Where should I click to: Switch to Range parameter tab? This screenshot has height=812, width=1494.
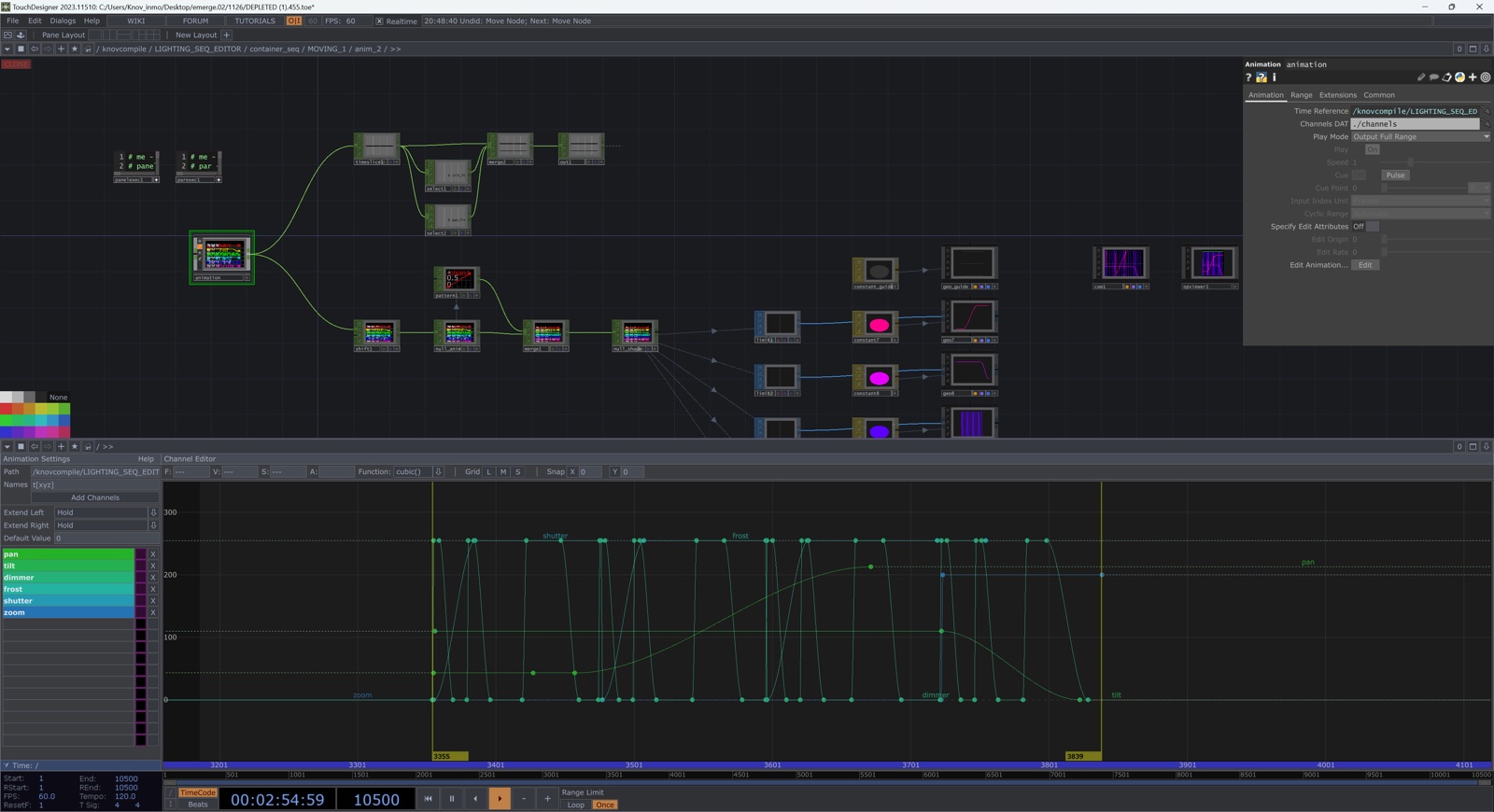pos(1301,95)
